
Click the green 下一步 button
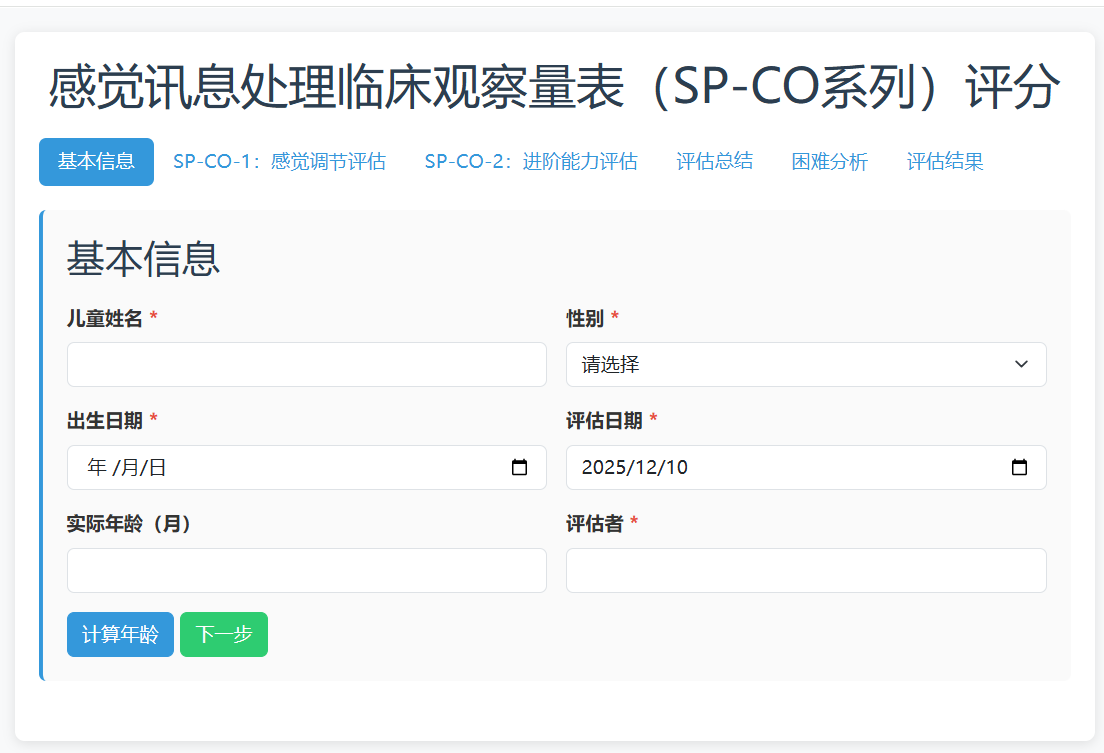(x=224, y=635)
